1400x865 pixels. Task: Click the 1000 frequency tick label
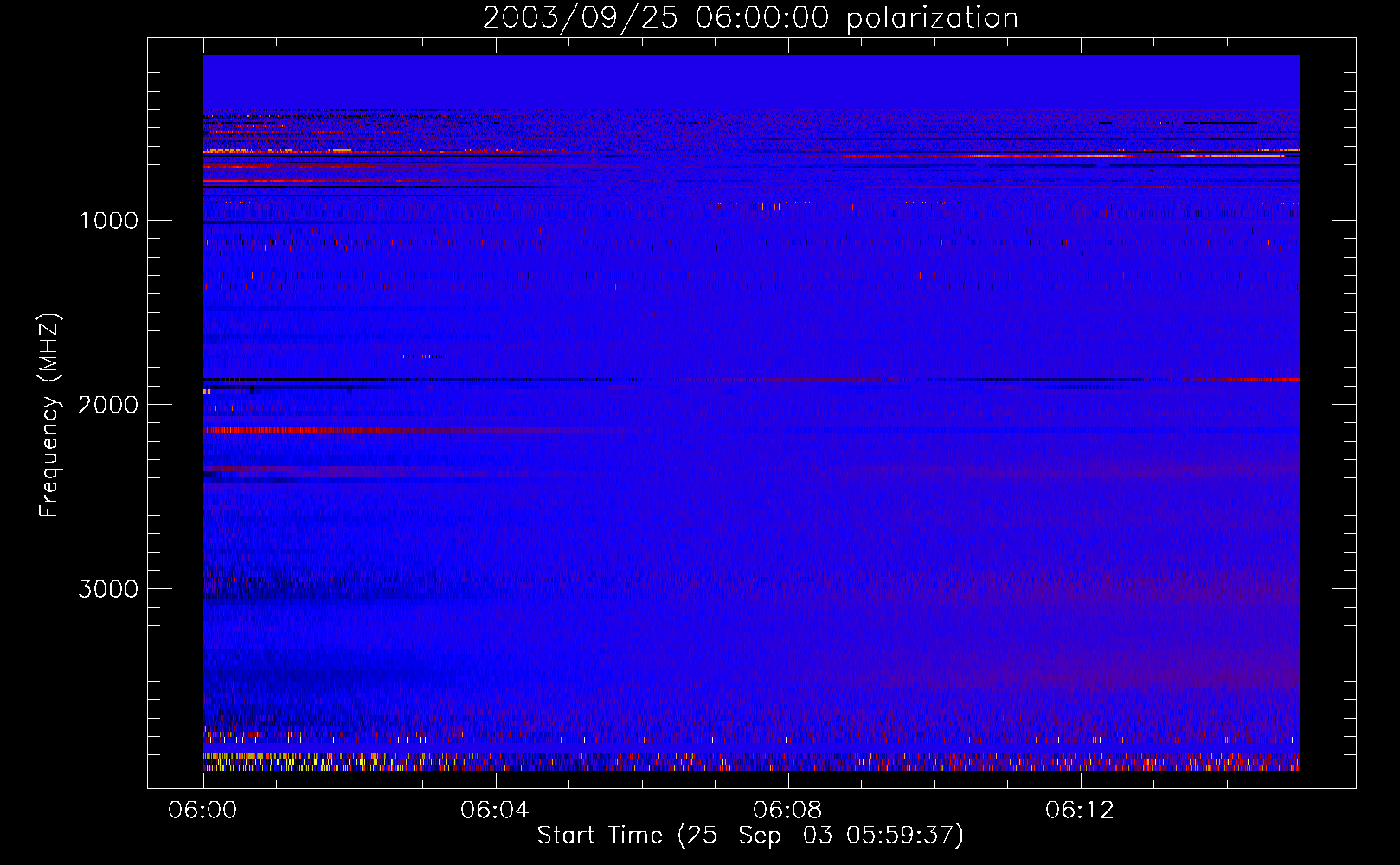[108, 221]
